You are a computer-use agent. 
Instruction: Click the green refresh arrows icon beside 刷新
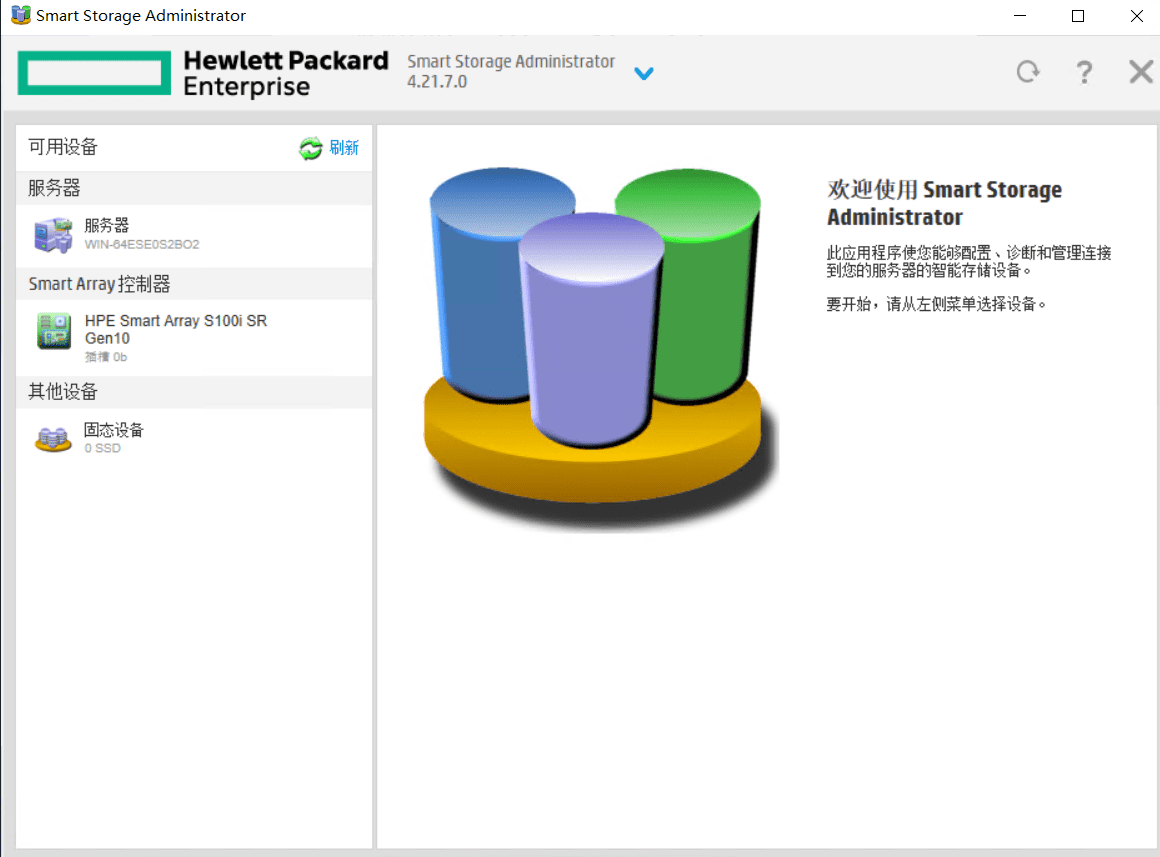click(x=311, y=148)
